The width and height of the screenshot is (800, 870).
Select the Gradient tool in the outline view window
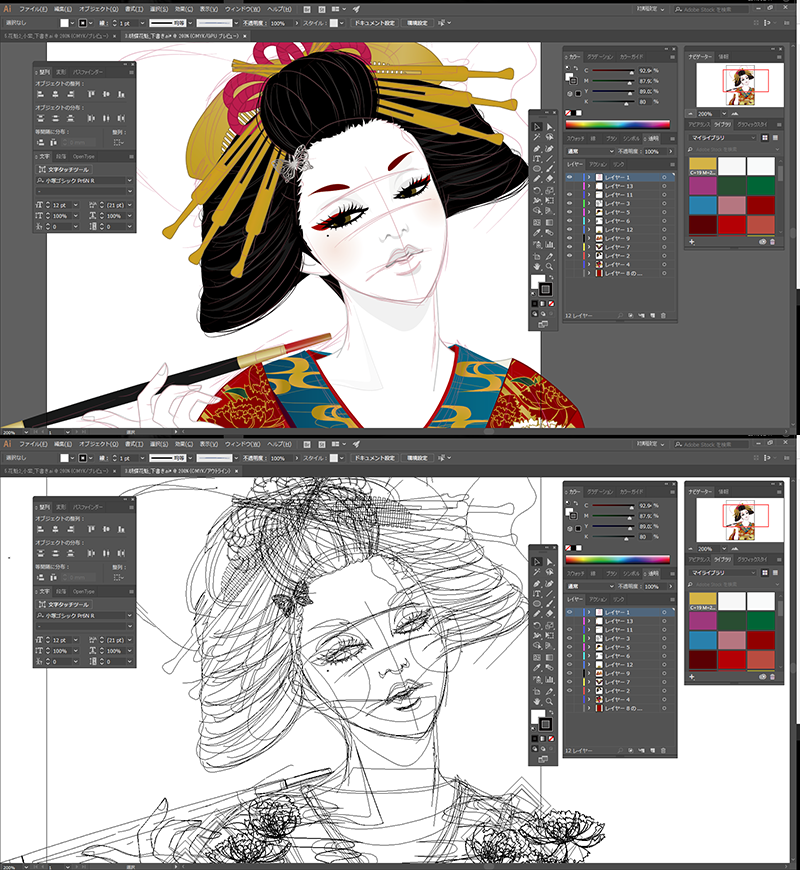(x=549, y=657)
